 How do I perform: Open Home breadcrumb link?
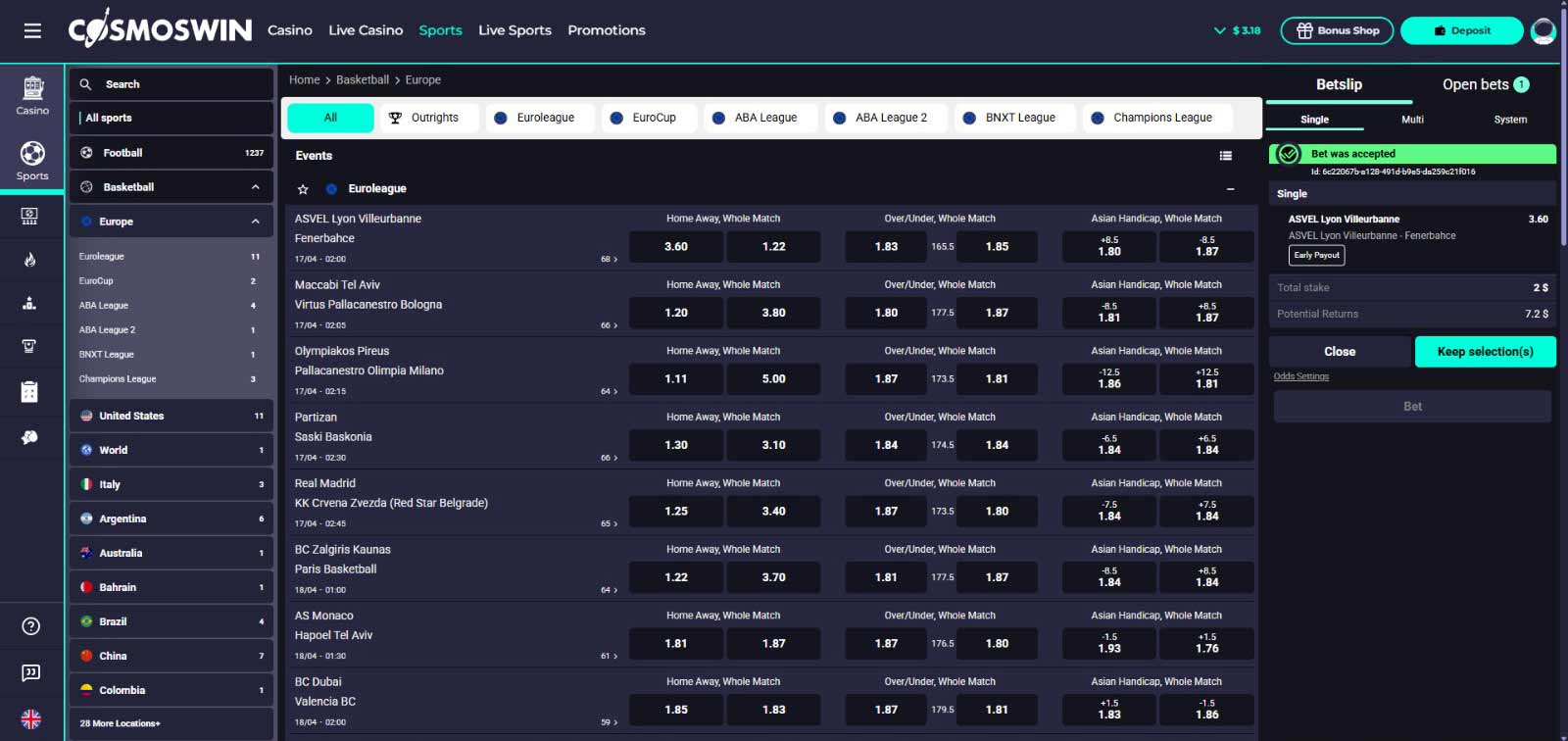[x=304, y=80]
